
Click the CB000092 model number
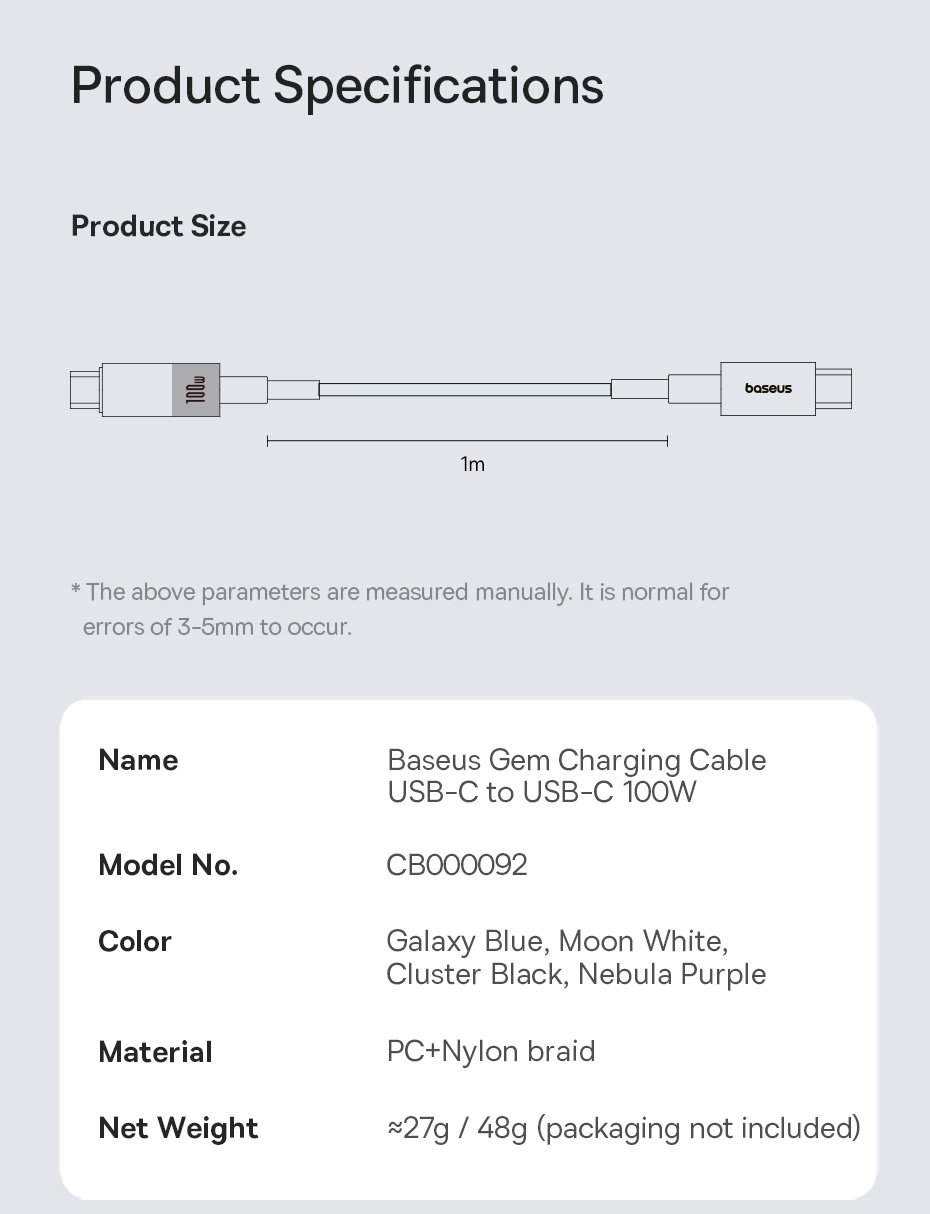click(457, 865)
